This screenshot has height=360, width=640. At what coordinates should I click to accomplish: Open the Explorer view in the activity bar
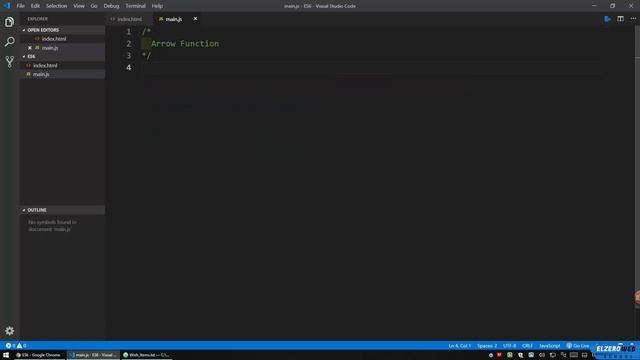pos(9,22)
